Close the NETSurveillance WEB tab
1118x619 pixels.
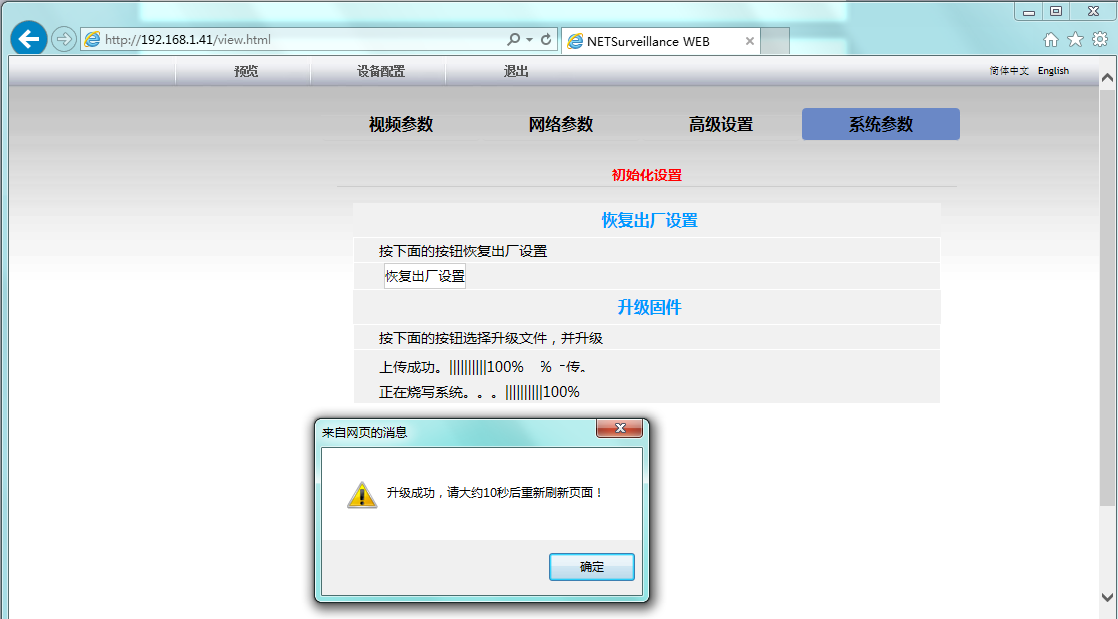click(x=749, y=41)
